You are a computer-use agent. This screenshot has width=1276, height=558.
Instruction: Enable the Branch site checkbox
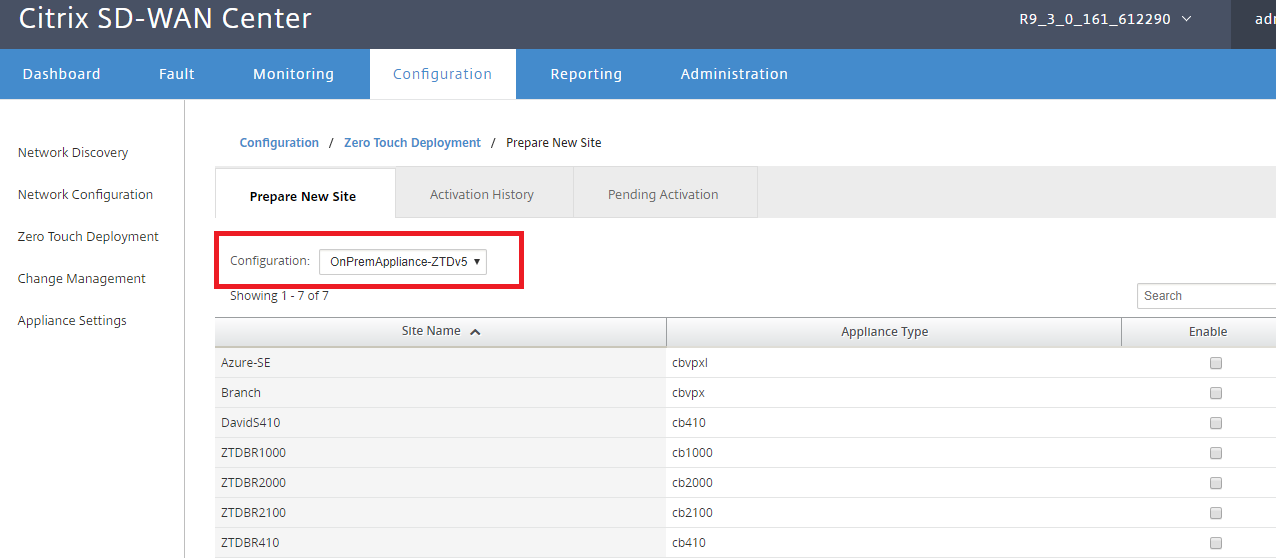tap(1216, 393)
